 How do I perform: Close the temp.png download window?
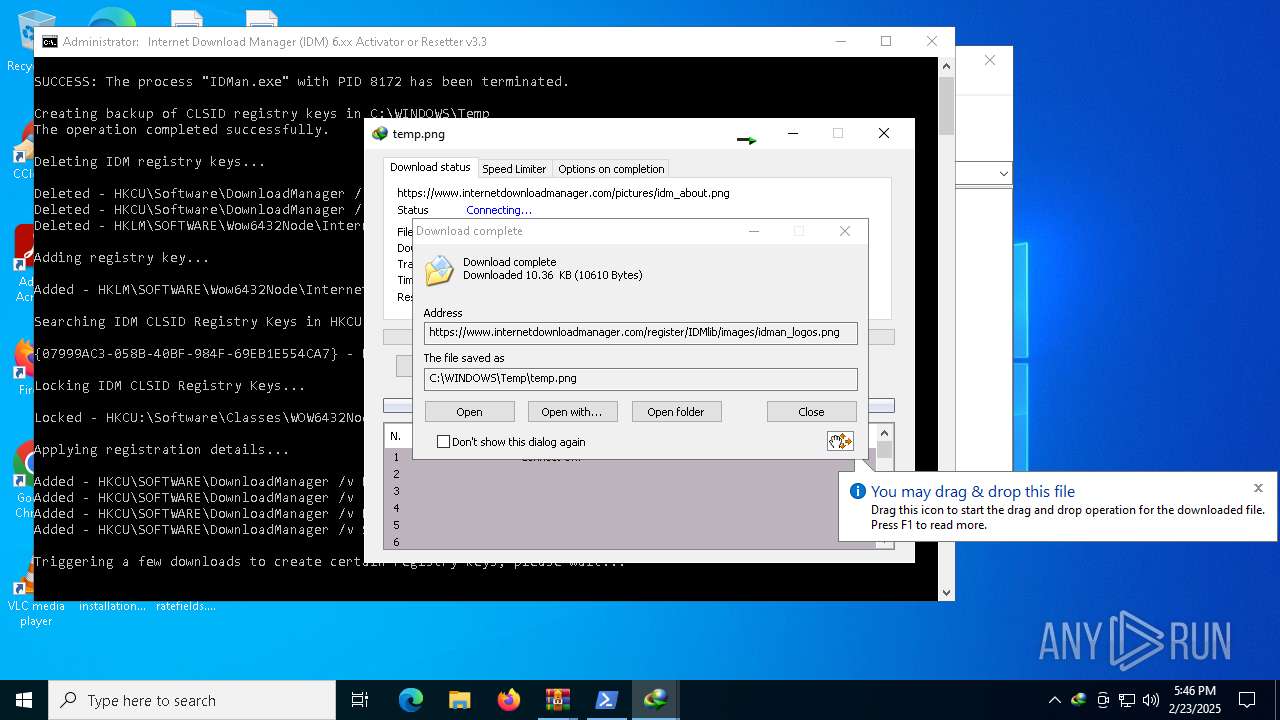click(884, 133)
